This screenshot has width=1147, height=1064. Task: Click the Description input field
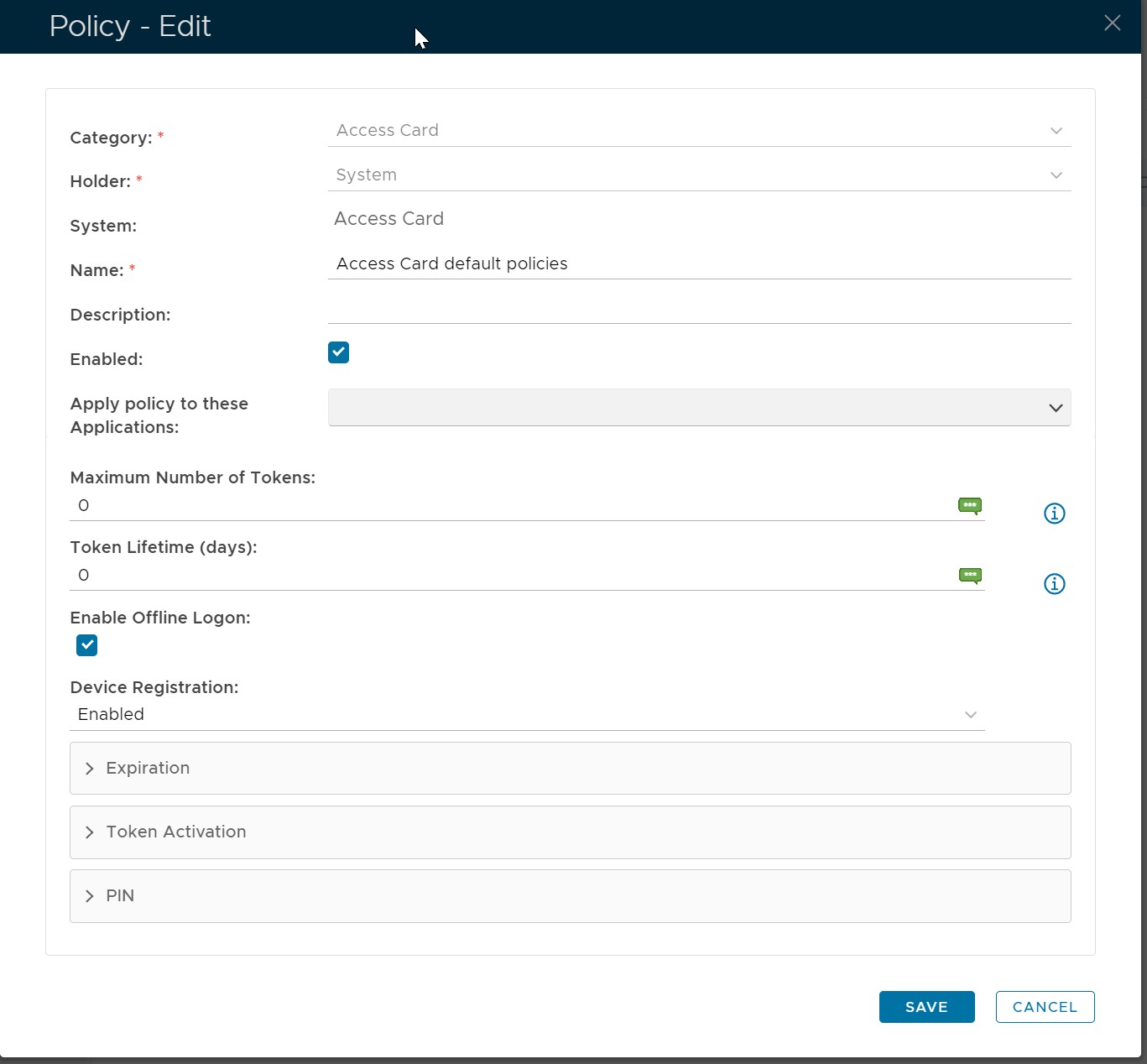tap(699, 309)
